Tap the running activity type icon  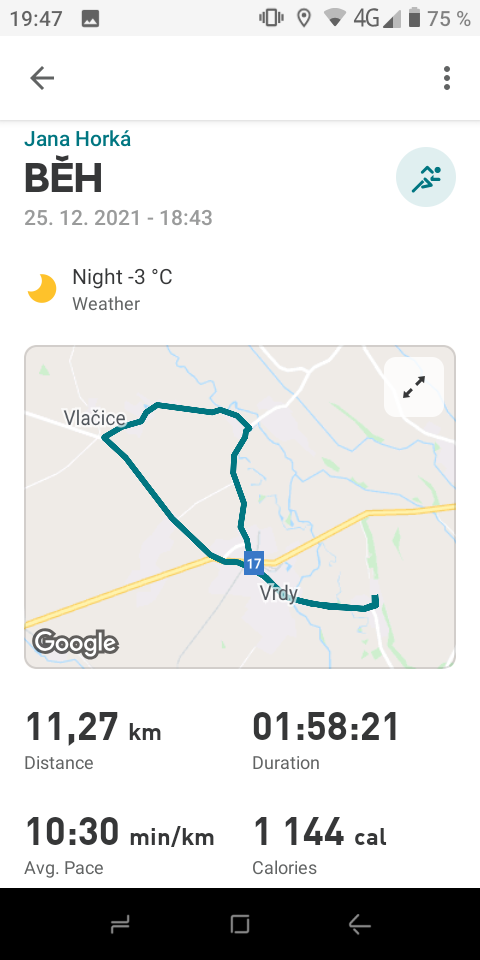(x=426, y=176)
